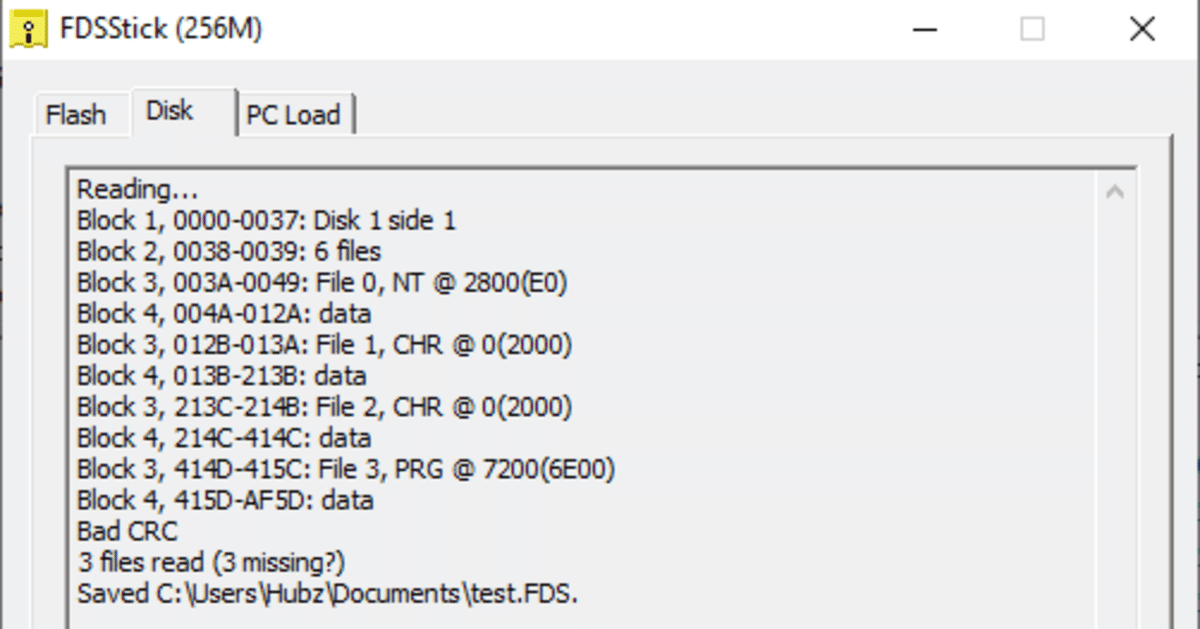Click the 'Block 2 ... 6 files' line
This screenshot has height=629, width=1200.
click(x=229, y=251)
